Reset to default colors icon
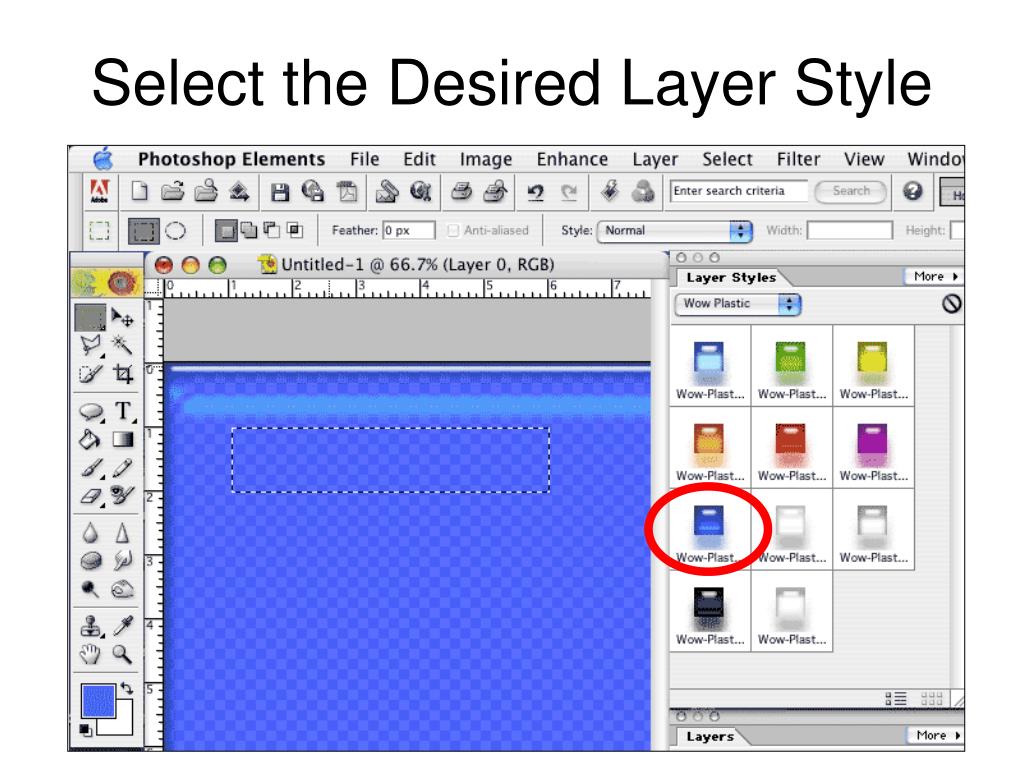 (86, 729)
